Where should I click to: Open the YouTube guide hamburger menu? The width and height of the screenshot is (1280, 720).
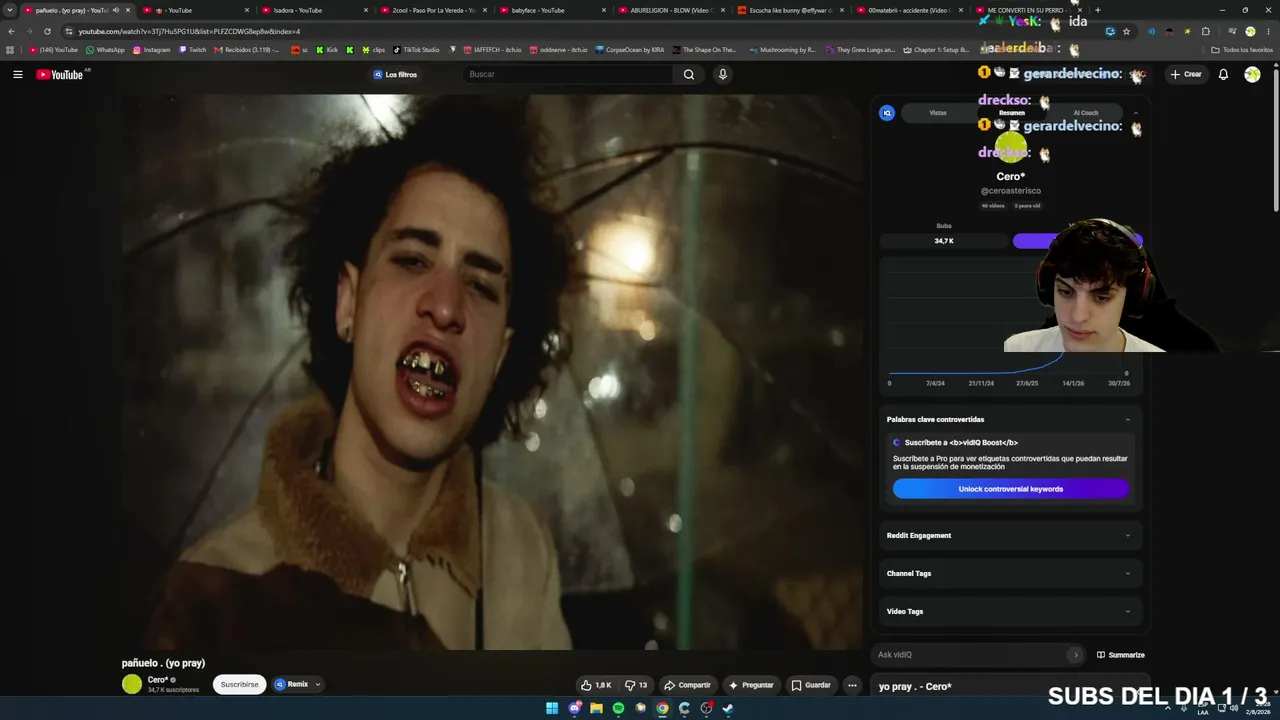[x=18, y=74]
